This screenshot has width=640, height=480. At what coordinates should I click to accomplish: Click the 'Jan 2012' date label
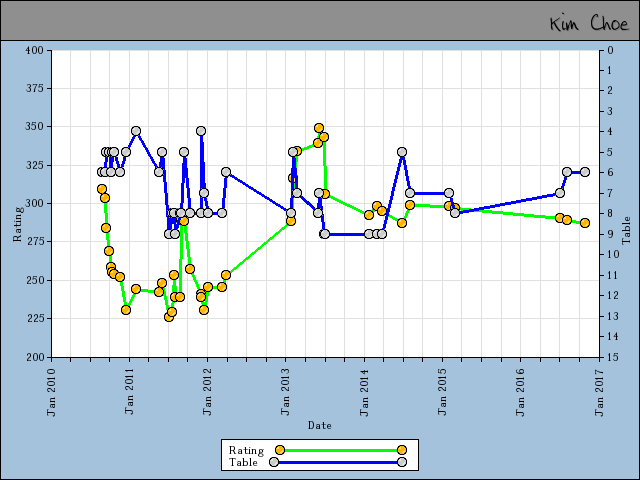click(207, 392)
